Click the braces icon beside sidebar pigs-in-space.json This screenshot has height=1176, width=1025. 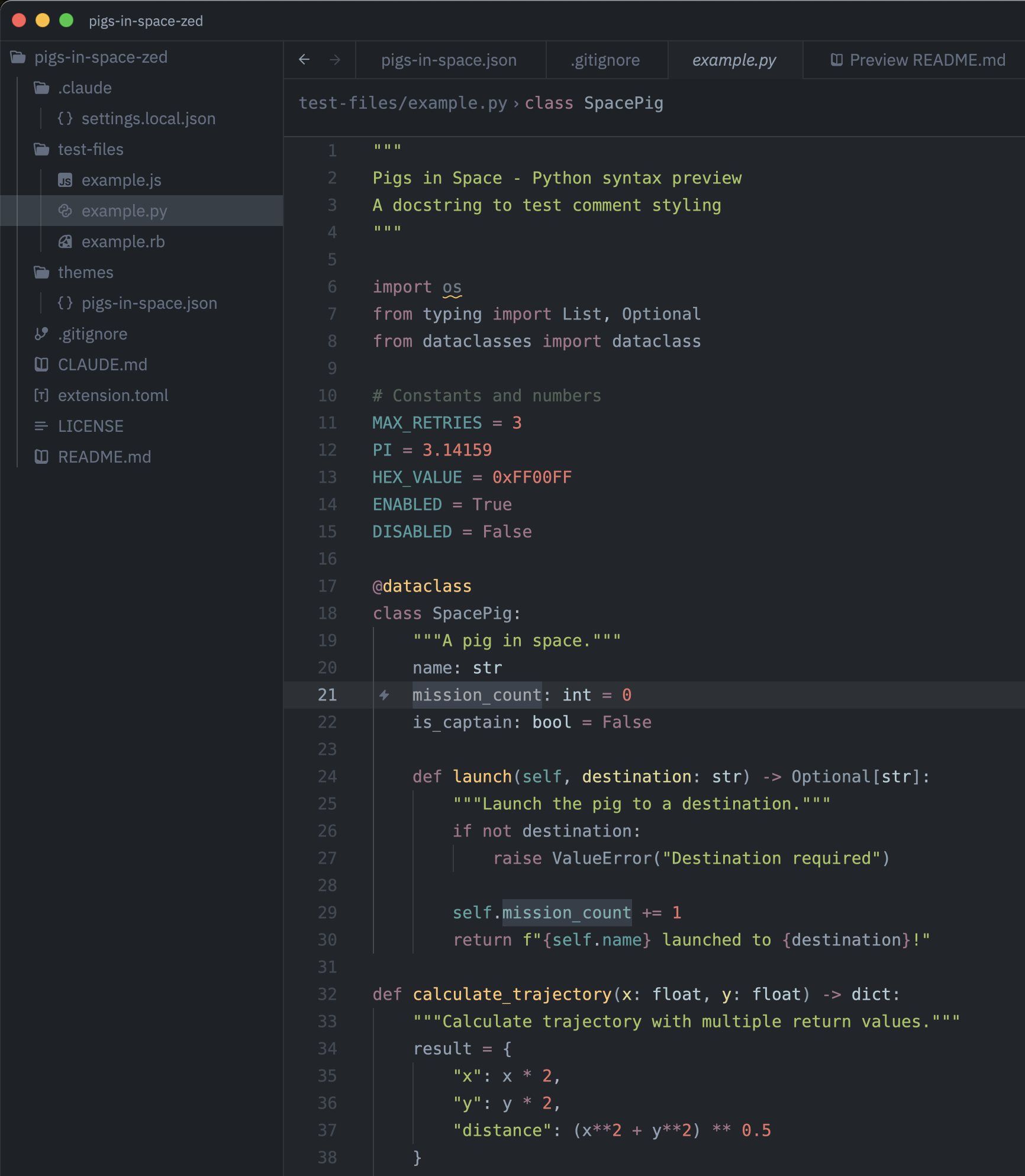click(x=65, y=303)
